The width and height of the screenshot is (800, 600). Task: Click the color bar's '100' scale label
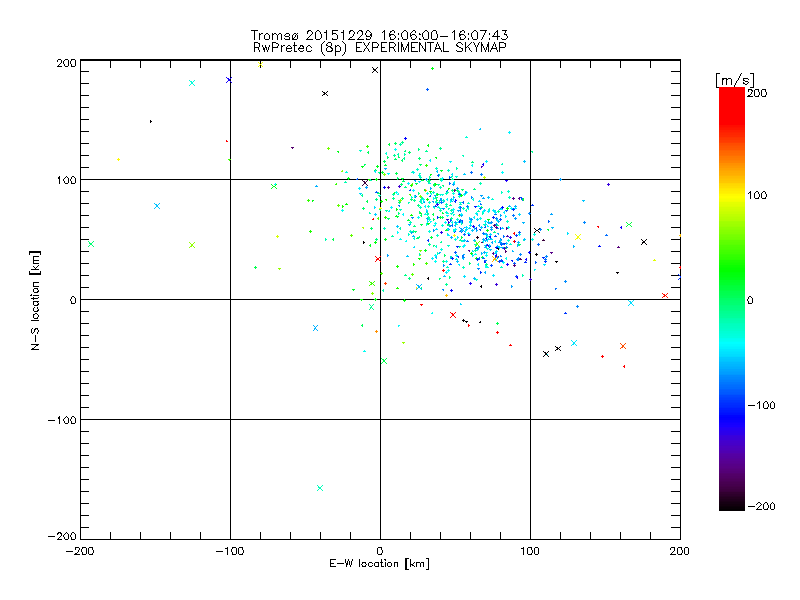(757, 195)
